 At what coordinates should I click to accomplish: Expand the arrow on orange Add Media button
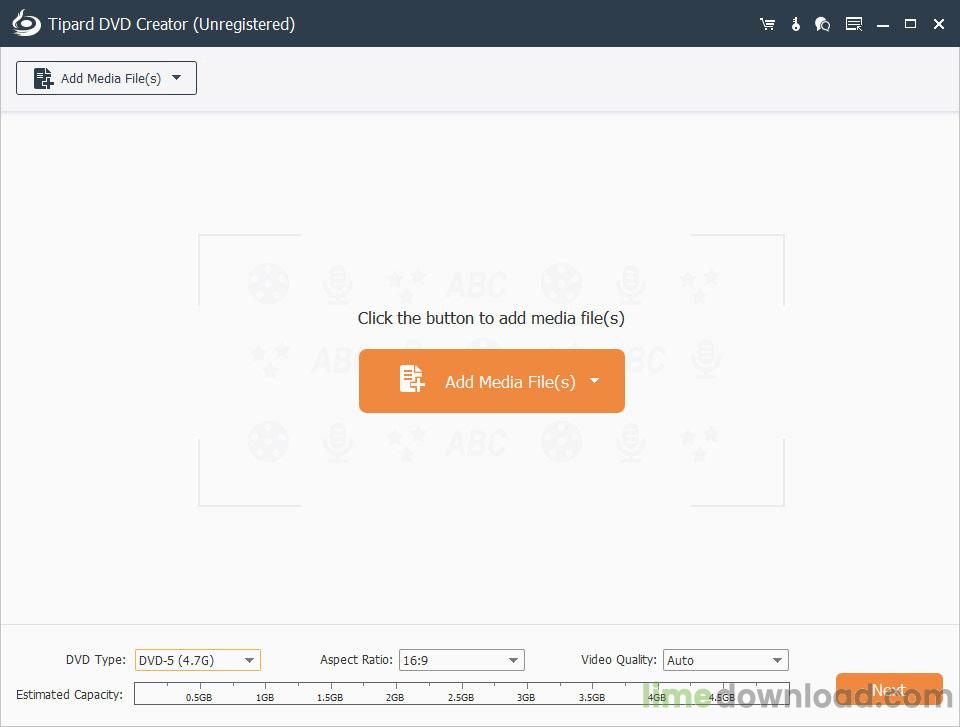(594, 380)
